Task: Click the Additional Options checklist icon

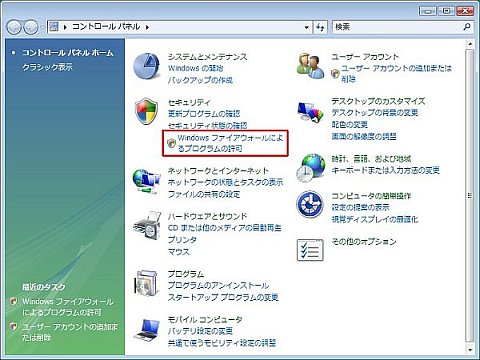Action: click(x=310, y=250)
